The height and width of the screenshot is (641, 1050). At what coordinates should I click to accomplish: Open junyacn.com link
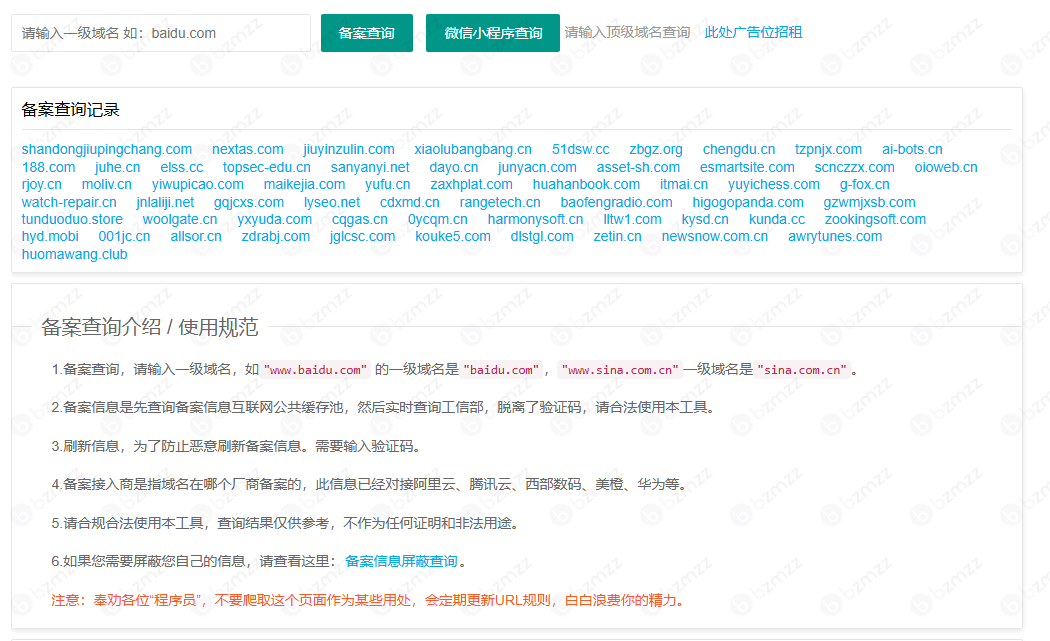point(537,167)
